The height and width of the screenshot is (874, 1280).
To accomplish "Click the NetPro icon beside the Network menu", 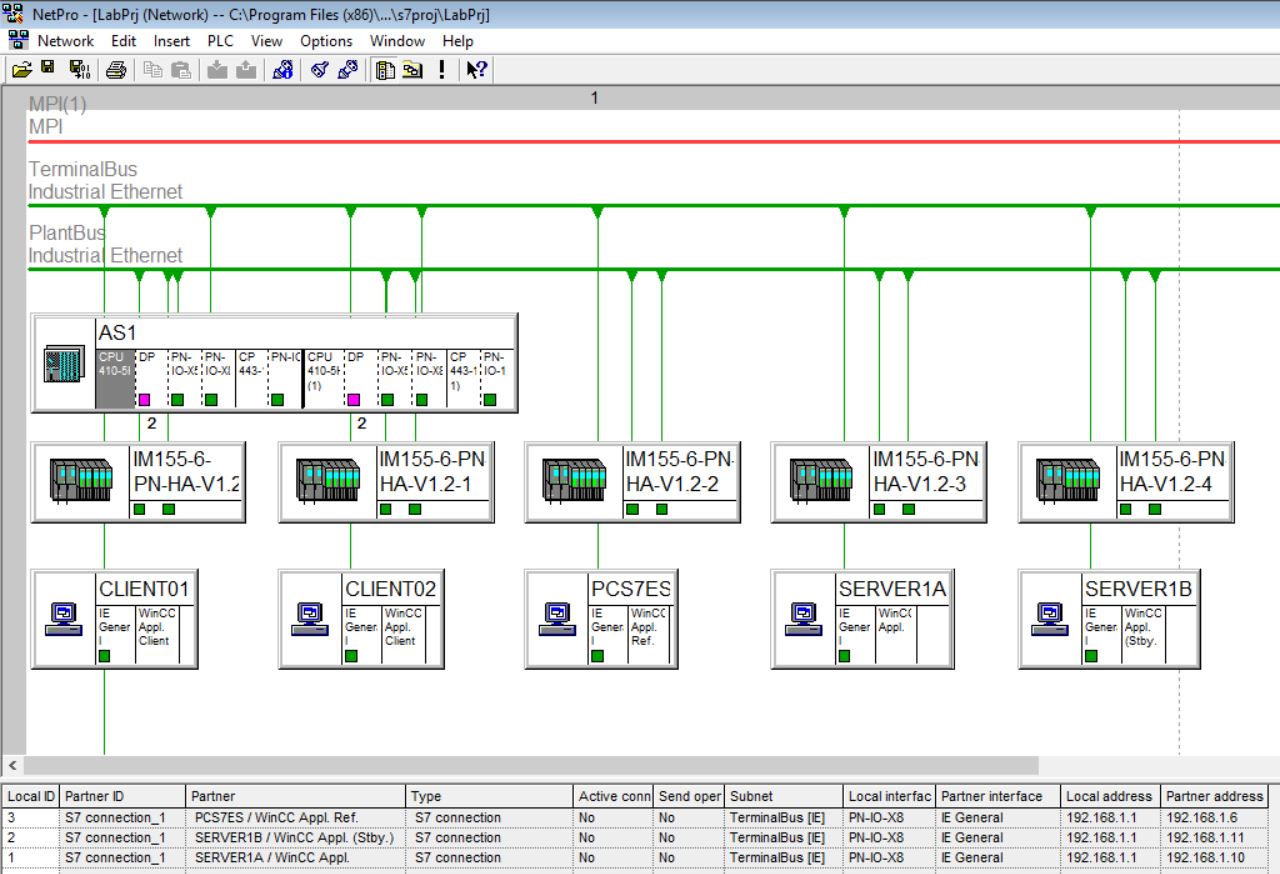I will [x=17, y=40].
